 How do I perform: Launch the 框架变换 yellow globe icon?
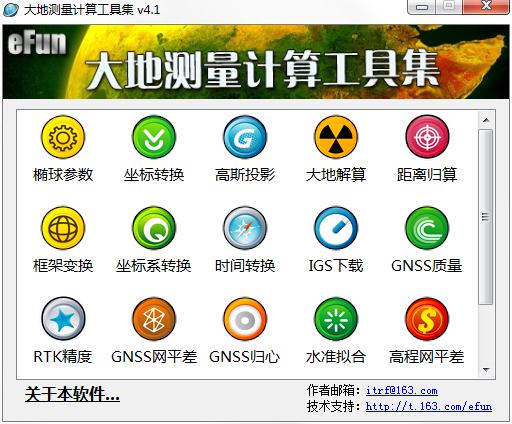pos(63,228)
